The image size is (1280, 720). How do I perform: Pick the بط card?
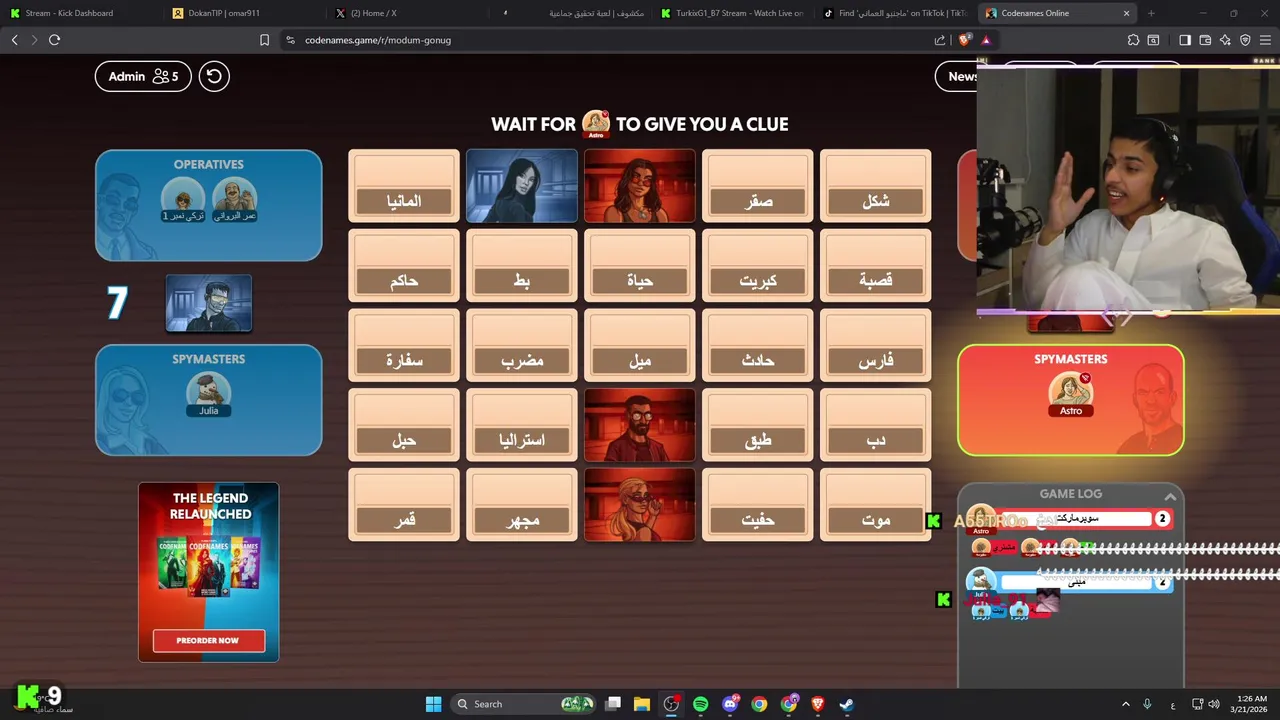pyautogui.click(x=522, y=266)
